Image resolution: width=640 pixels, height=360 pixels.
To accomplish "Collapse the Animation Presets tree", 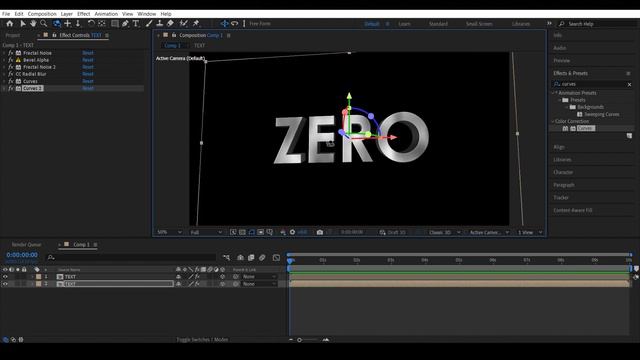I will point(553,93).
